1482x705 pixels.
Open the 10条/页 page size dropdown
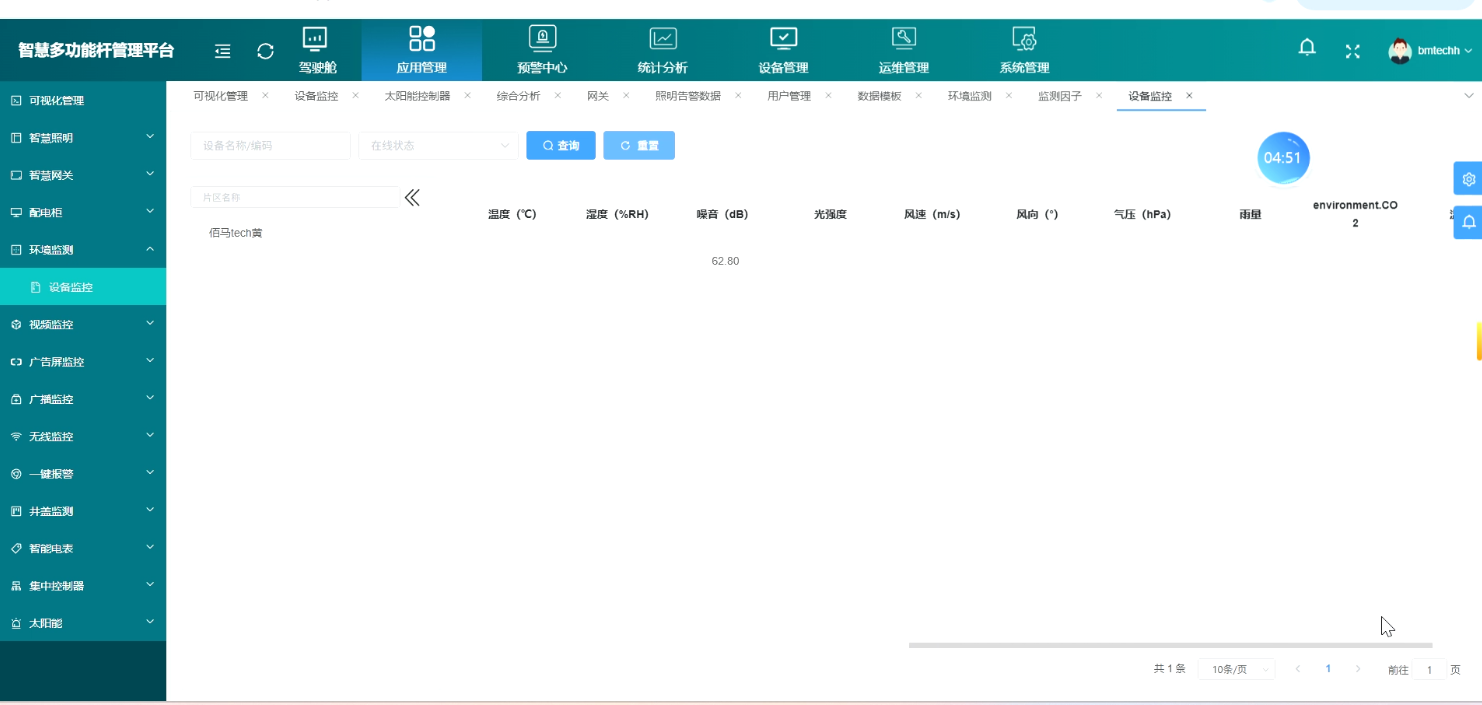pyautogui.click(x=1236, y=669)
